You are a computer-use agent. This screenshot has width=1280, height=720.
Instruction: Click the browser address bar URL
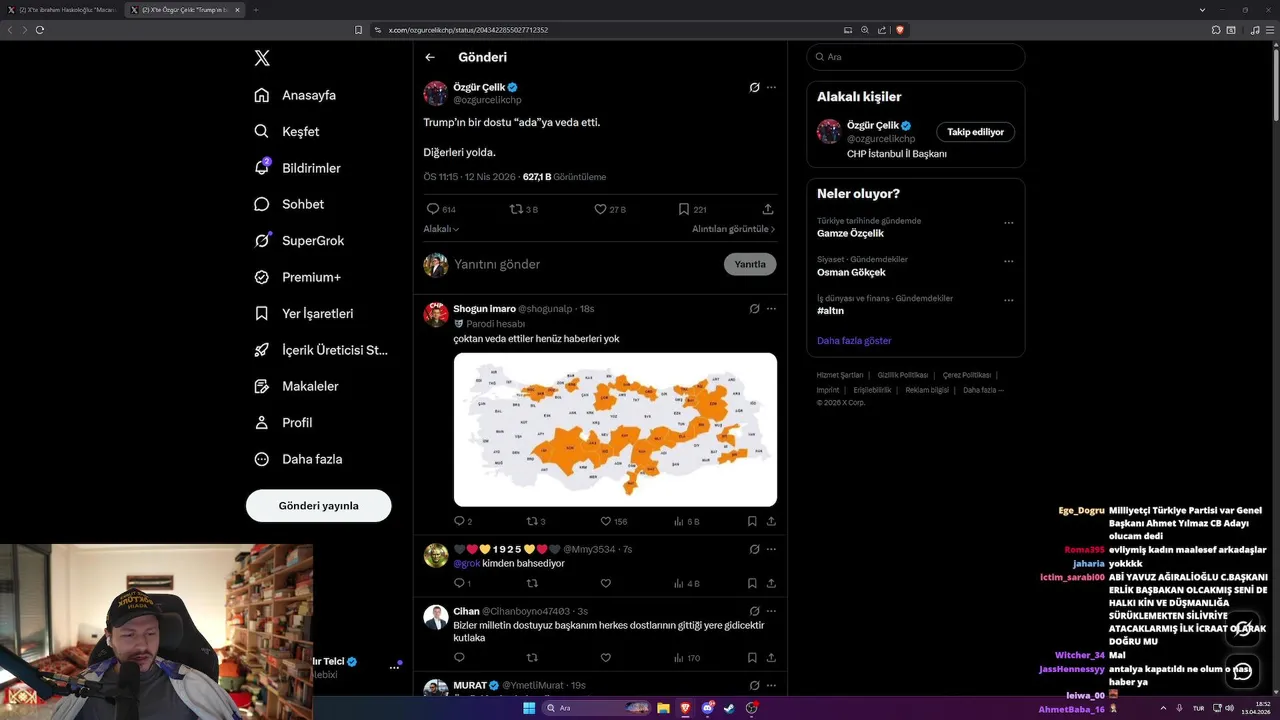[x=468, y=30]
